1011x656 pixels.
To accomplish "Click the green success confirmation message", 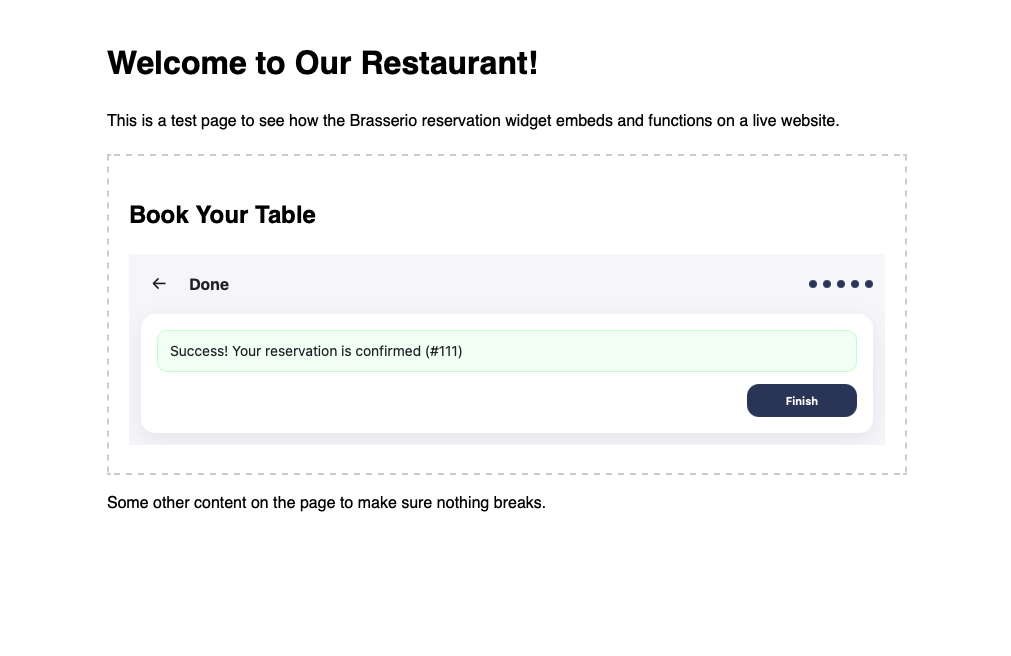I will [600, 351].
